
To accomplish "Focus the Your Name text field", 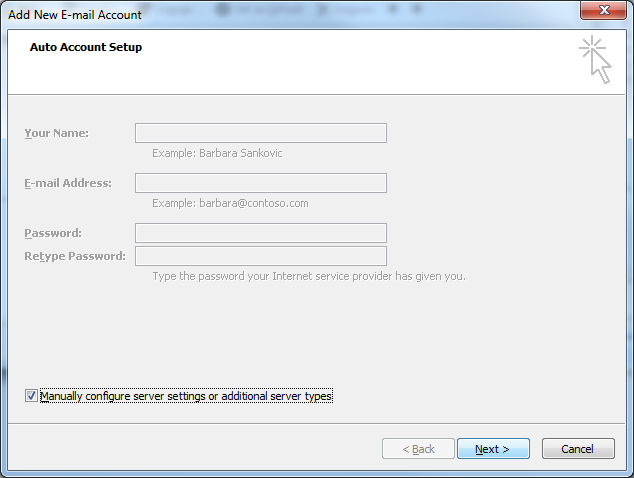I will [x=261, y=133].
